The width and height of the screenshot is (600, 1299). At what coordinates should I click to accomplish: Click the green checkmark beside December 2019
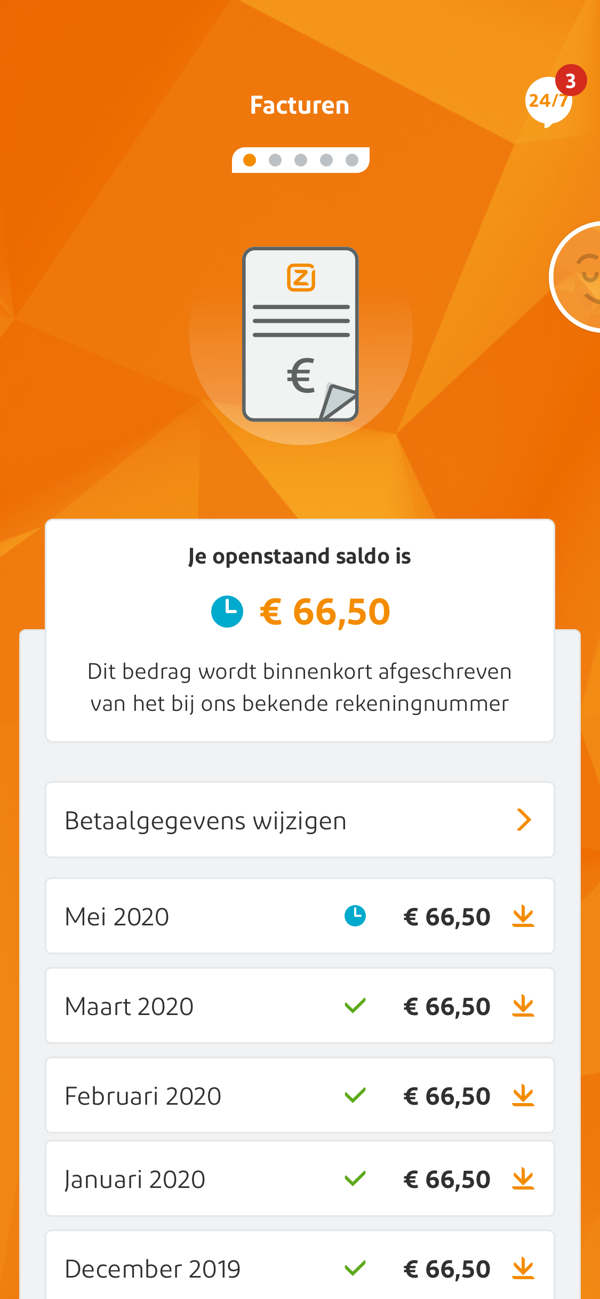pyautogui.click(x=356, y=1267)
